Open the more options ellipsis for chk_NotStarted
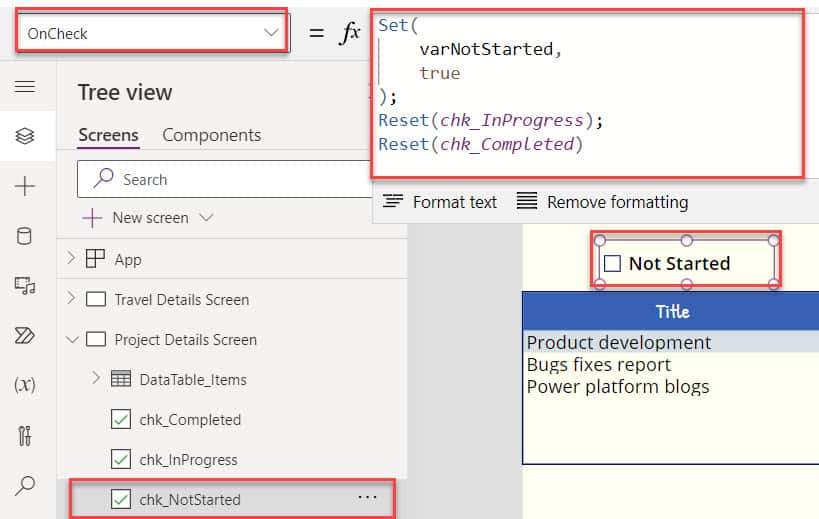 (x=367, y=498)
